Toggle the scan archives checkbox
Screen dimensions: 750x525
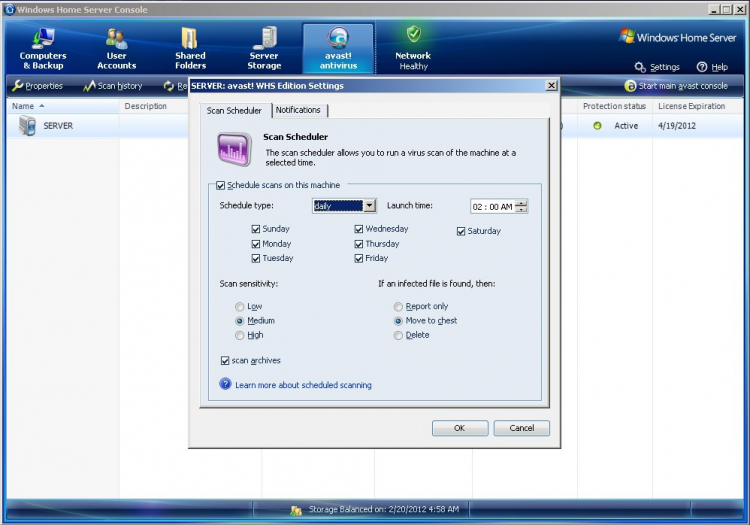[x=225, y=361]
